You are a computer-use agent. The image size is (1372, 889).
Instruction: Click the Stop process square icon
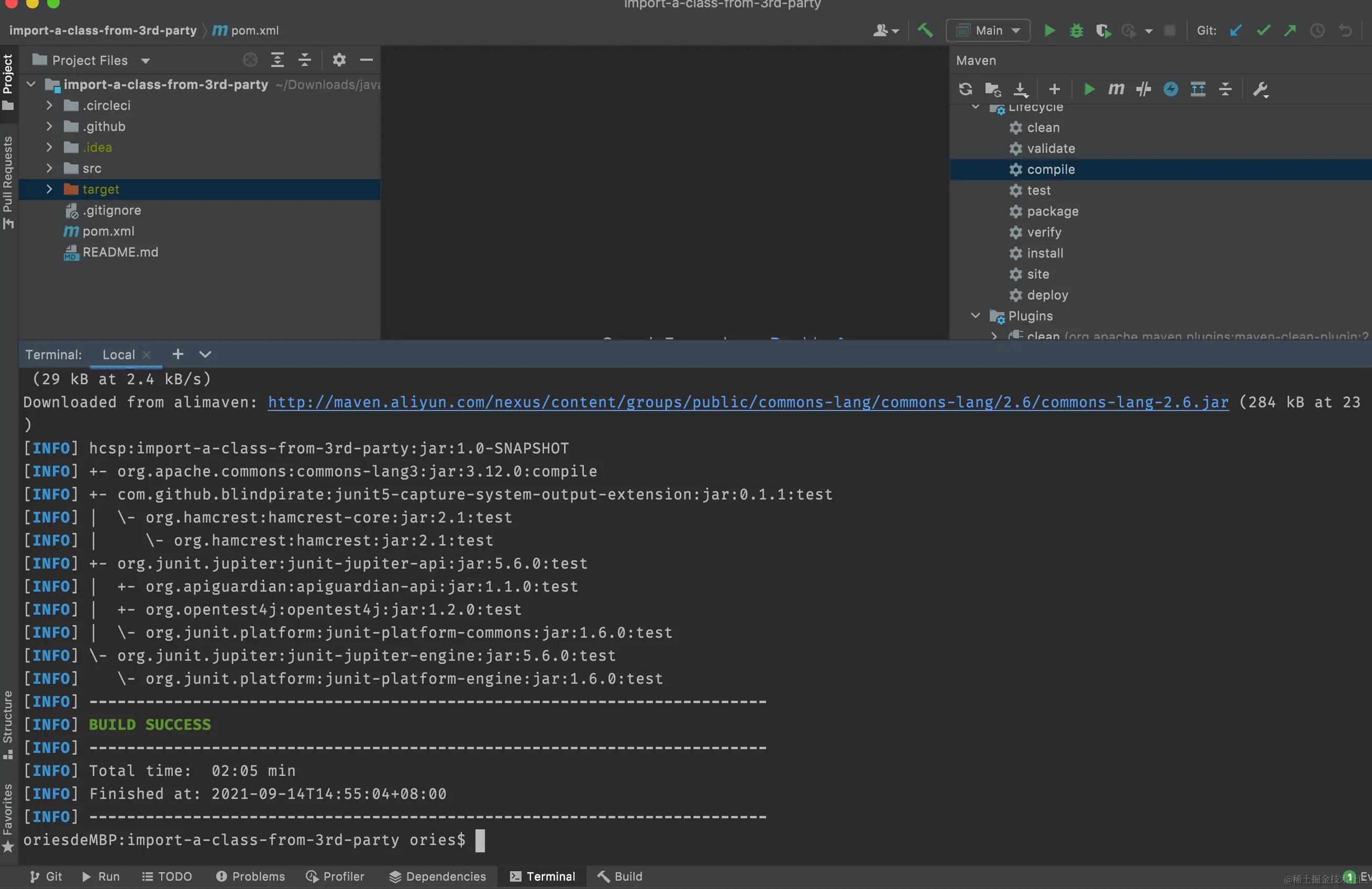[1170, 30]
